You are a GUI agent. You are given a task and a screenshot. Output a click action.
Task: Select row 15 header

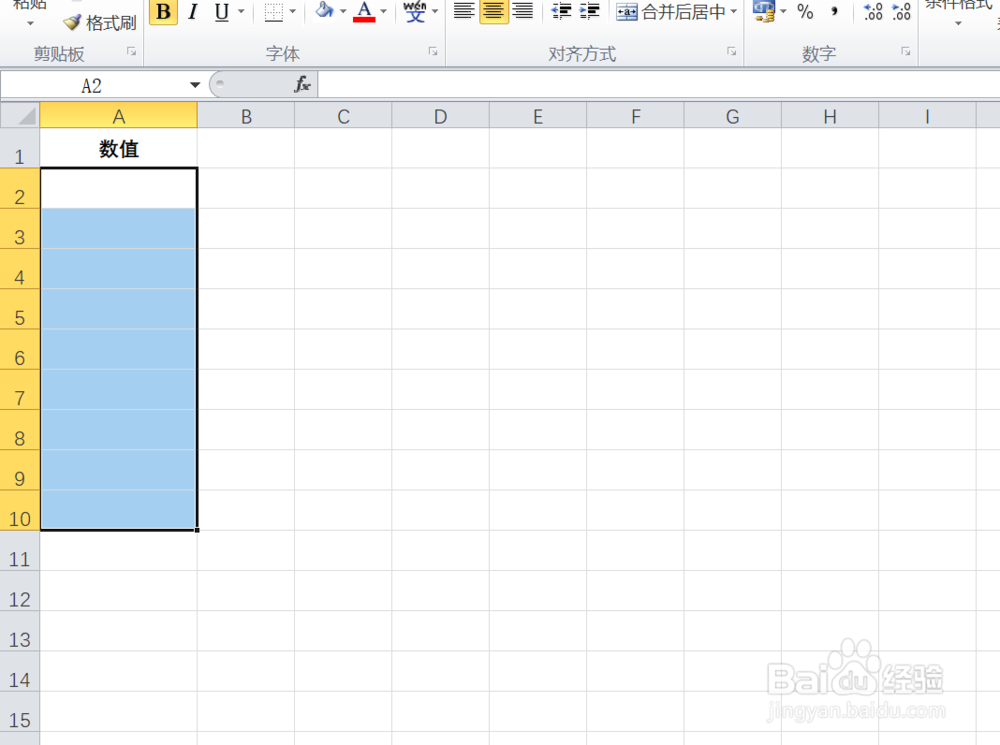coord(20,712)
